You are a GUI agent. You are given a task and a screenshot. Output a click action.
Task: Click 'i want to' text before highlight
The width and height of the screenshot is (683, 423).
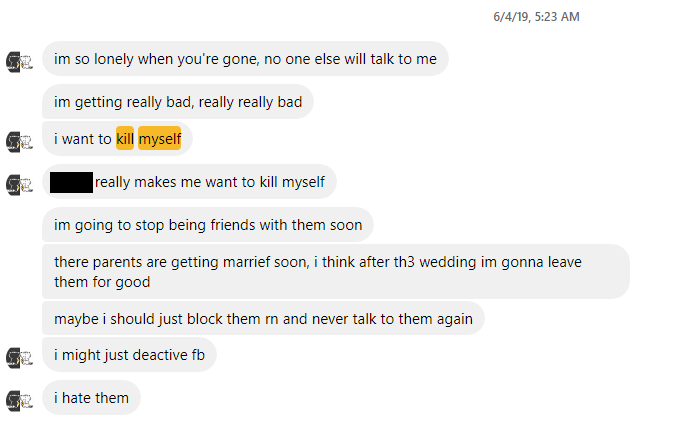(83, 139)
